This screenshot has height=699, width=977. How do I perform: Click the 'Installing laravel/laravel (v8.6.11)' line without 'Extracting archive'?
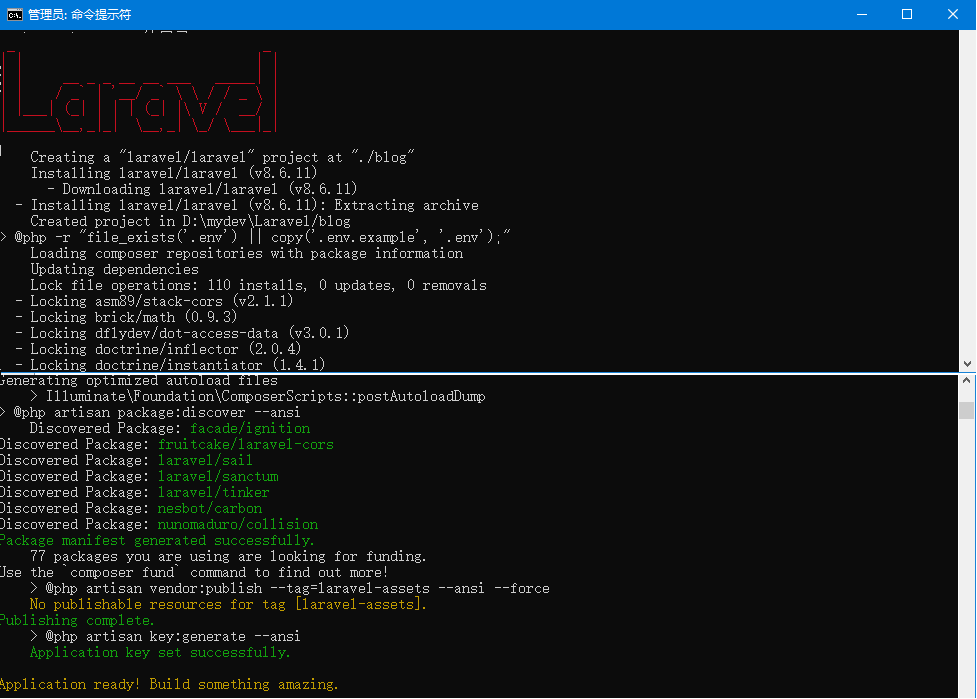[174, 173]
